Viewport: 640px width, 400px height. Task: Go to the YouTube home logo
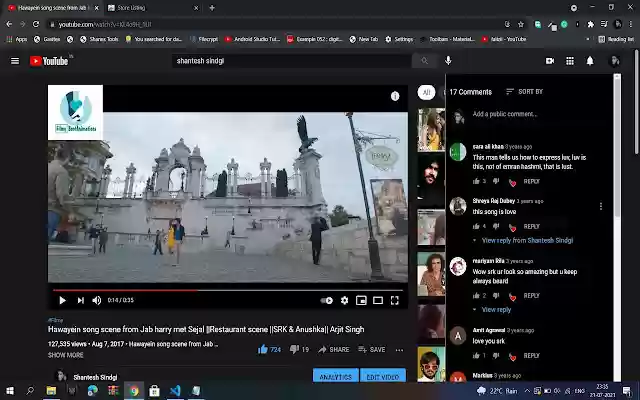click(x=49, y=61)
